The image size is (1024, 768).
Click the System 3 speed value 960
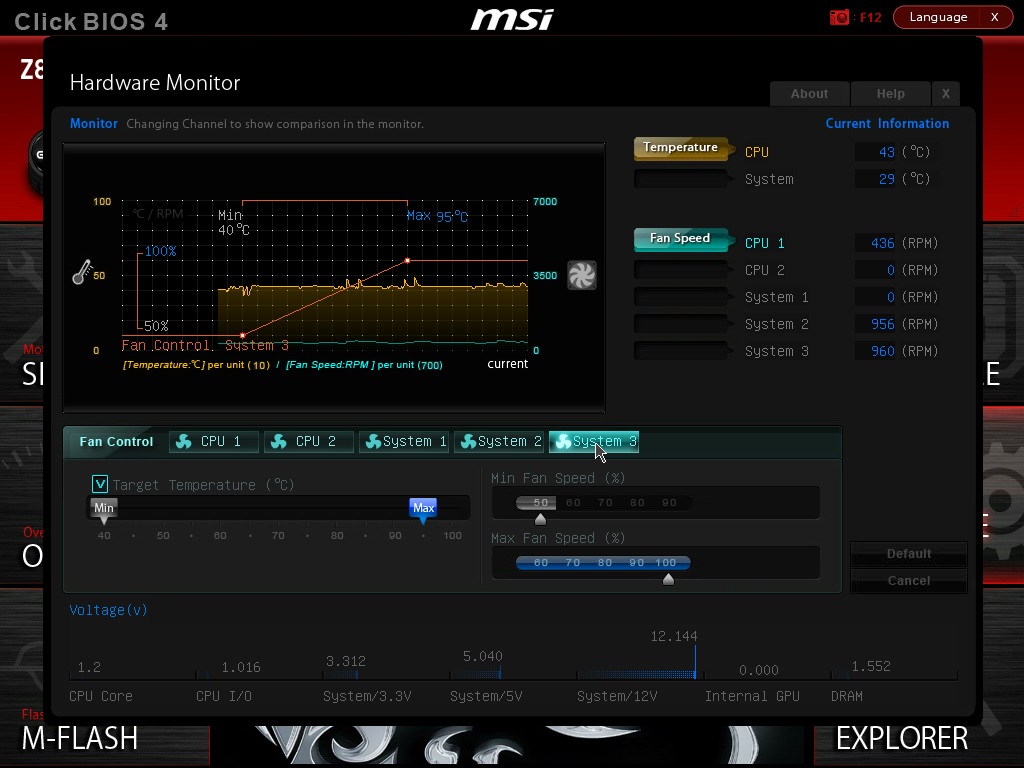[882, 351]
